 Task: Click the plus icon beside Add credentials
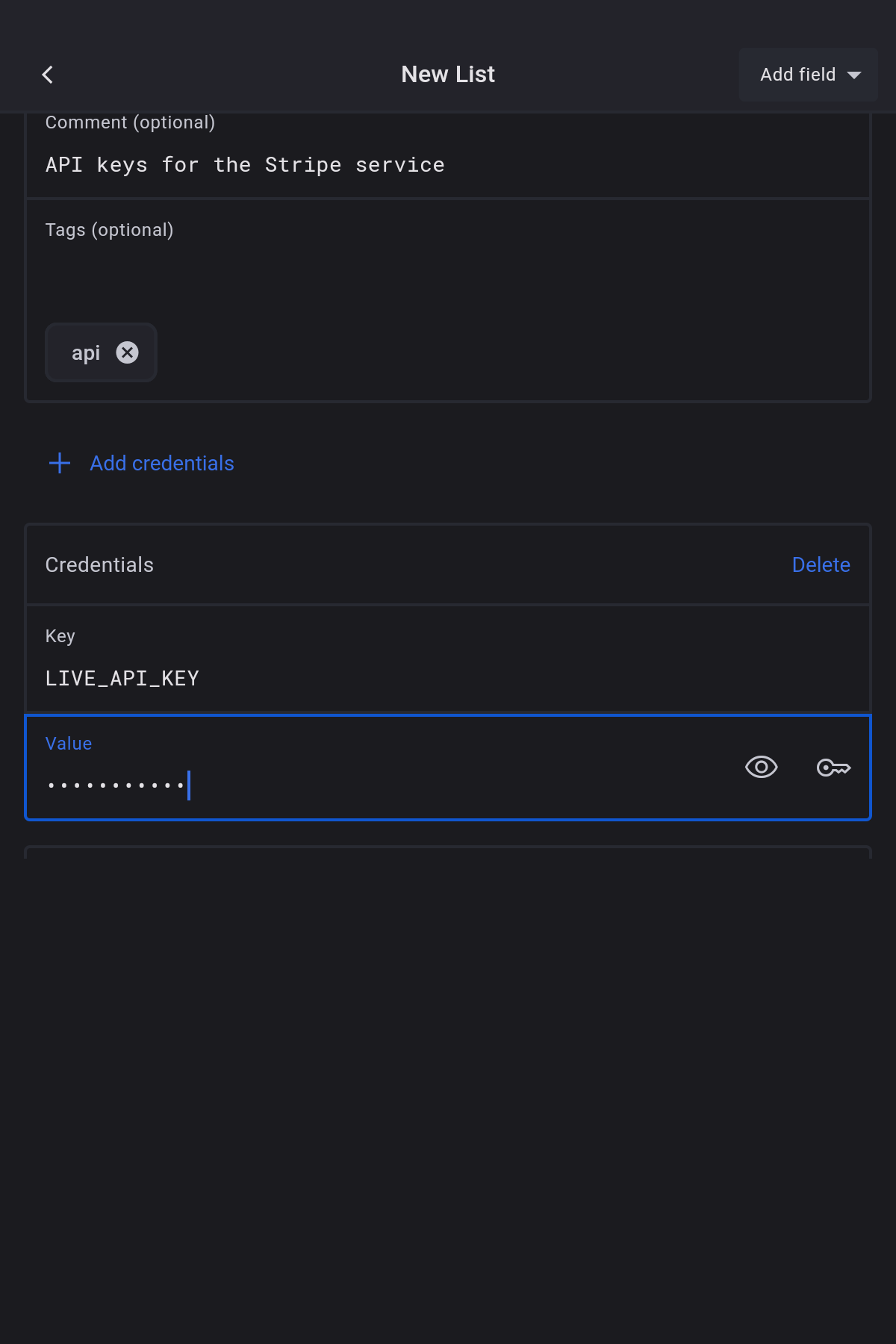pyautogui.click(x=60, y=463)
